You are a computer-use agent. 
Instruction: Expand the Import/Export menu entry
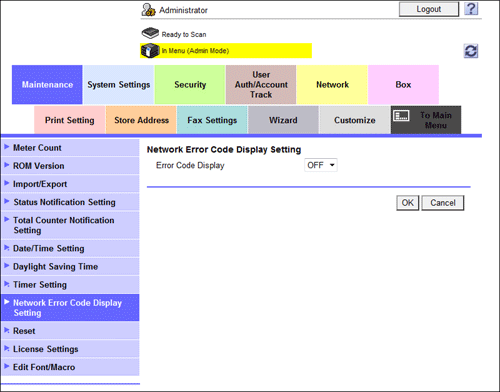click(70, 184)
